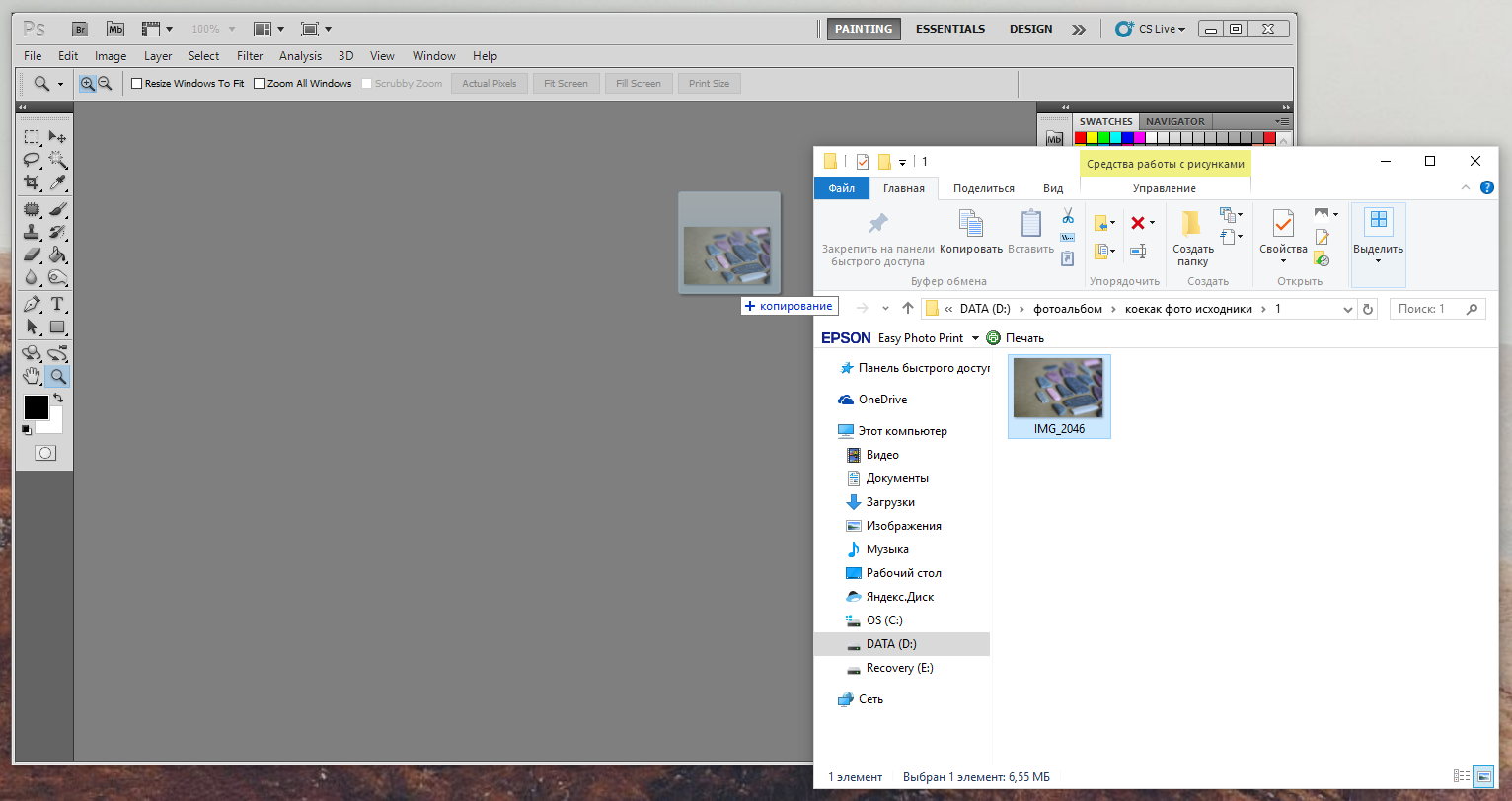Switch to the DESIGN workspace
The height and width of the screenshot is (801, 1512).
coord(1030,29)
